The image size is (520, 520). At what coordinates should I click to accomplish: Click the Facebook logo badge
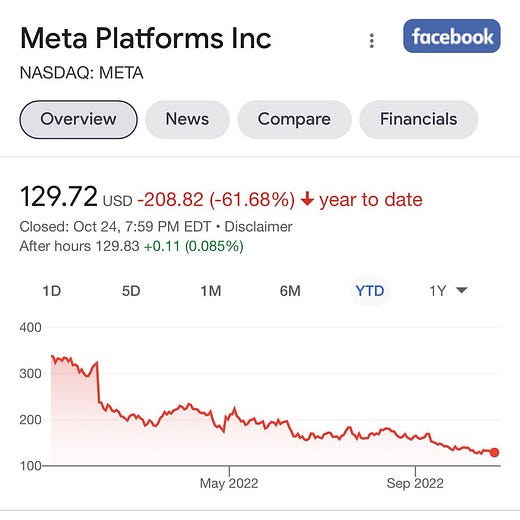(x=452, y=36)
